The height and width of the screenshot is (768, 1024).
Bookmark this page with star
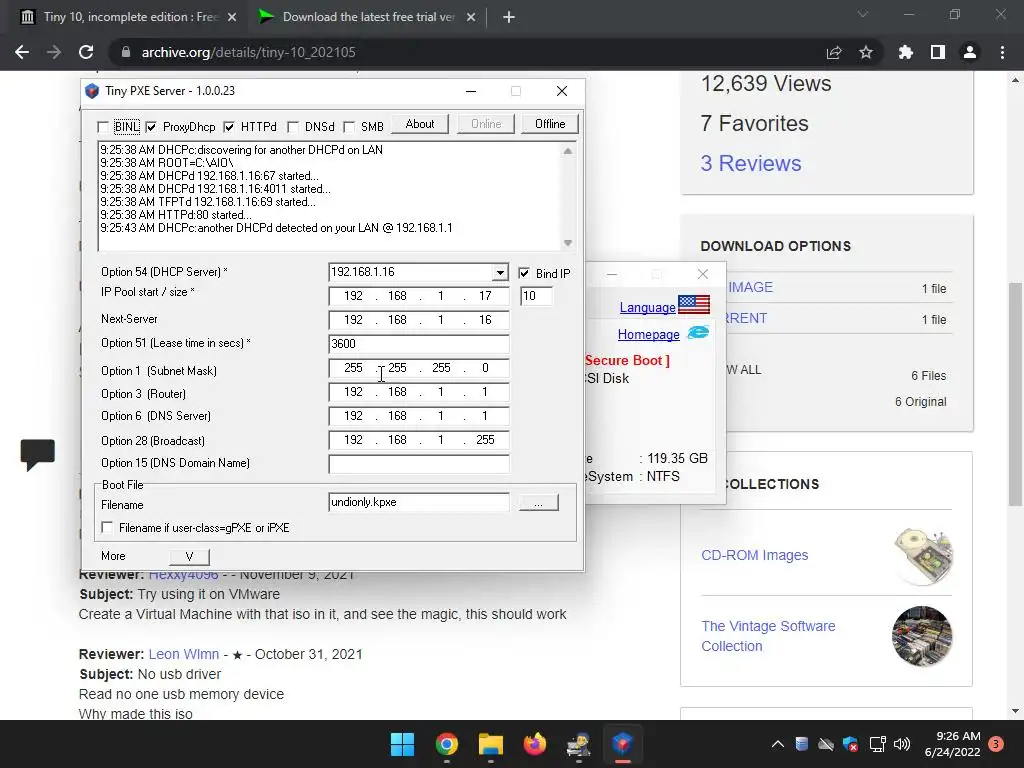(866, 52)
